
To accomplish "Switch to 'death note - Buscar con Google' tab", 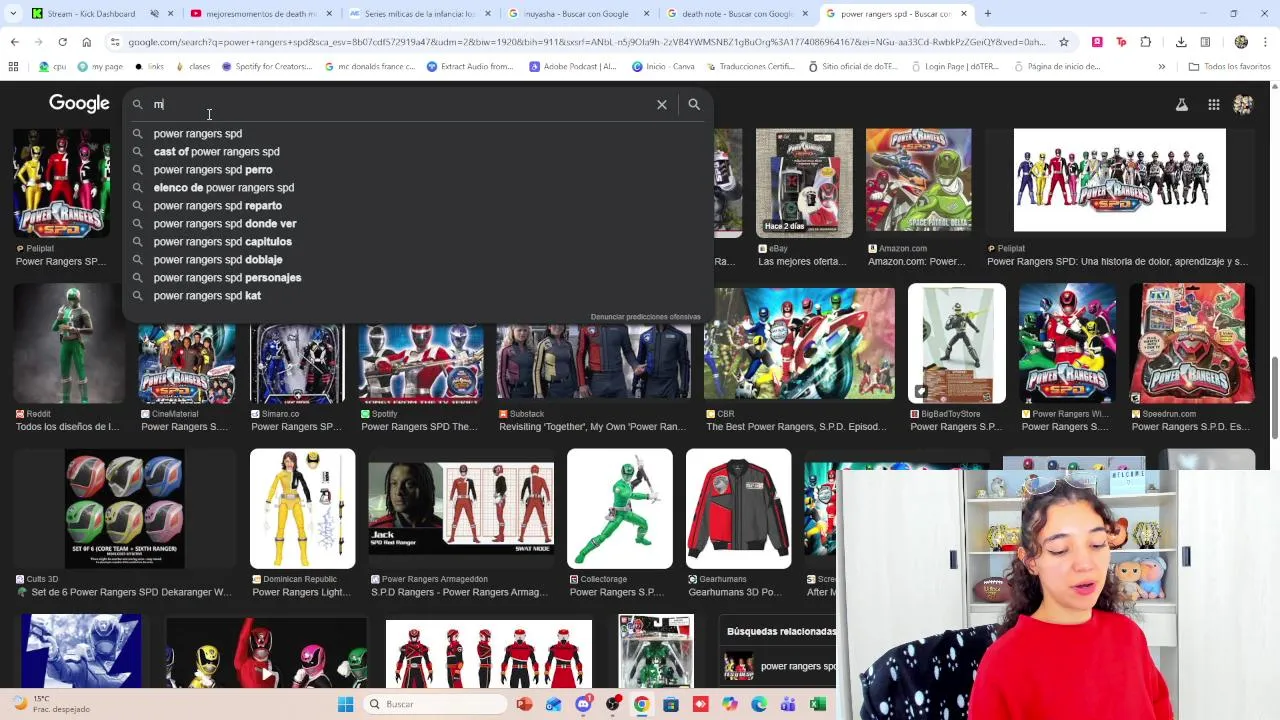I will (x=738, y=14).
